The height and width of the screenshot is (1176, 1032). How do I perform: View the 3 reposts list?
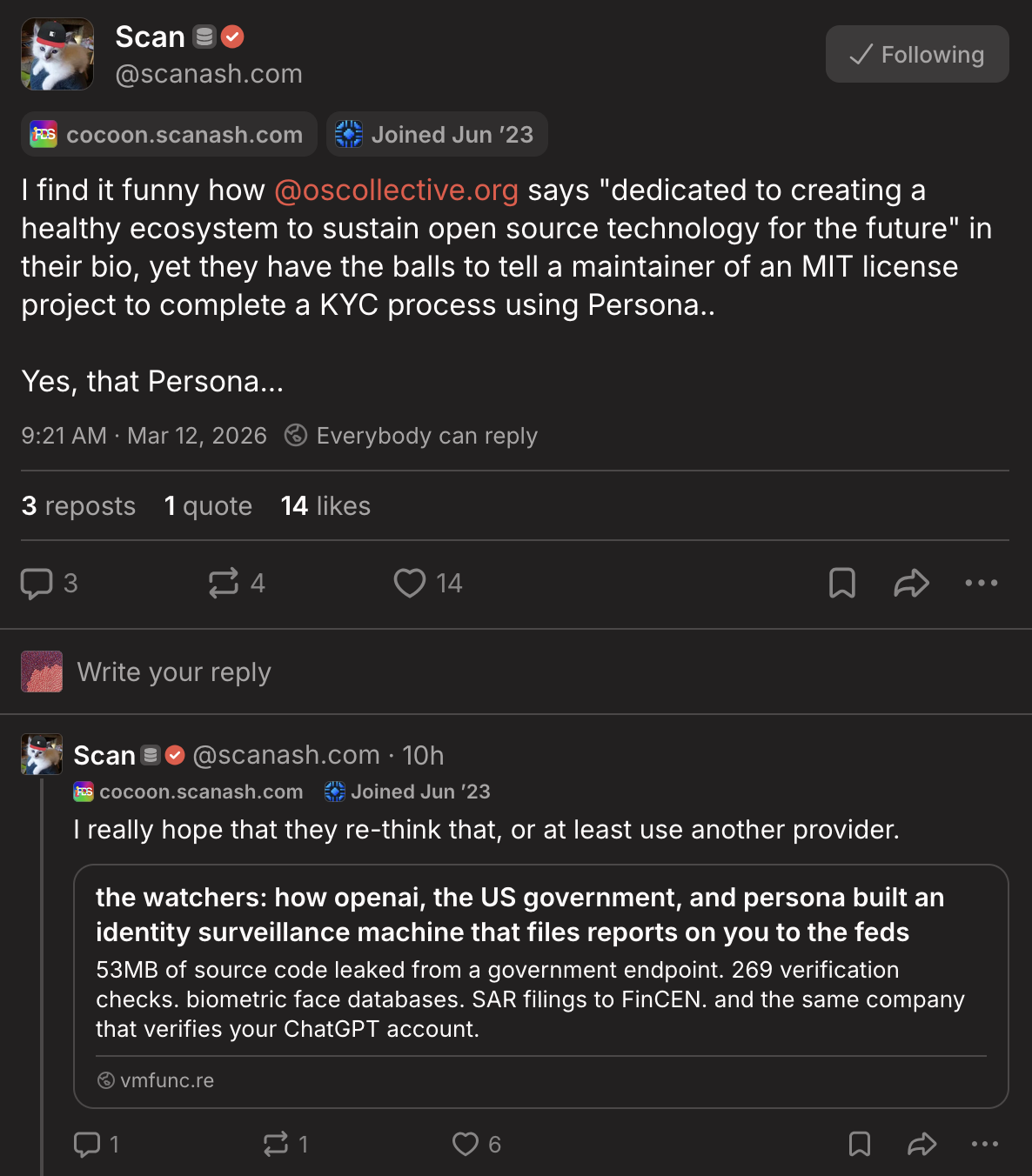coord(78,506)
